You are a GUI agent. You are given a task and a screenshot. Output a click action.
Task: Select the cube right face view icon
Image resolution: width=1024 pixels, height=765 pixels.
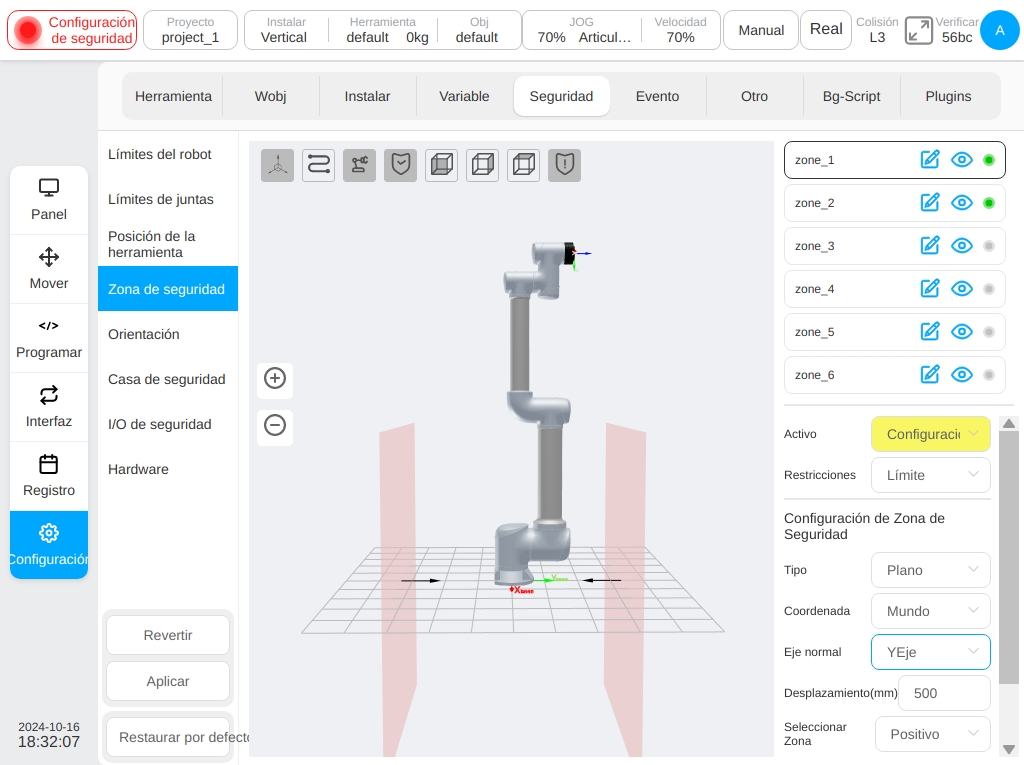click(483, 165)
